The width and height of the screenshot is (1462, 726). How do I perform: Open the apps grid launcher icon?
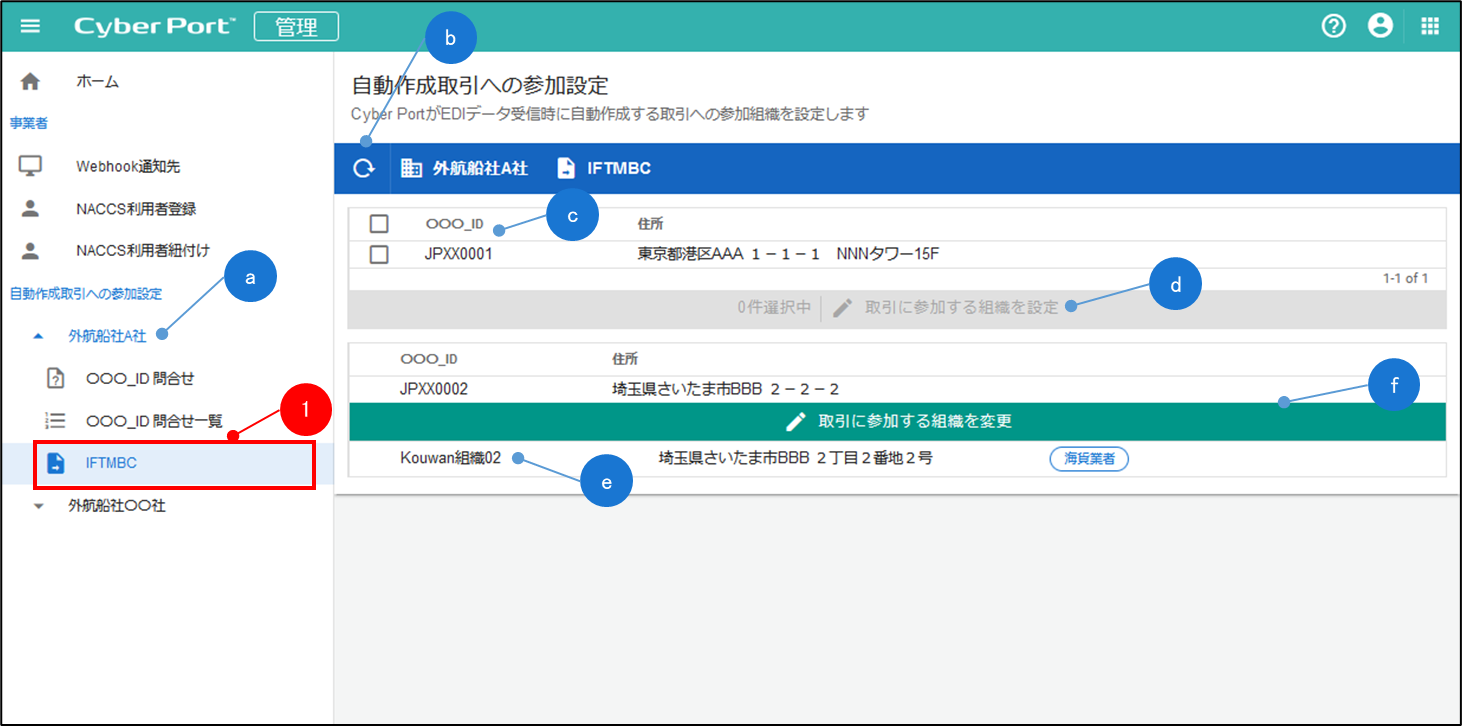pos(1430,26)
